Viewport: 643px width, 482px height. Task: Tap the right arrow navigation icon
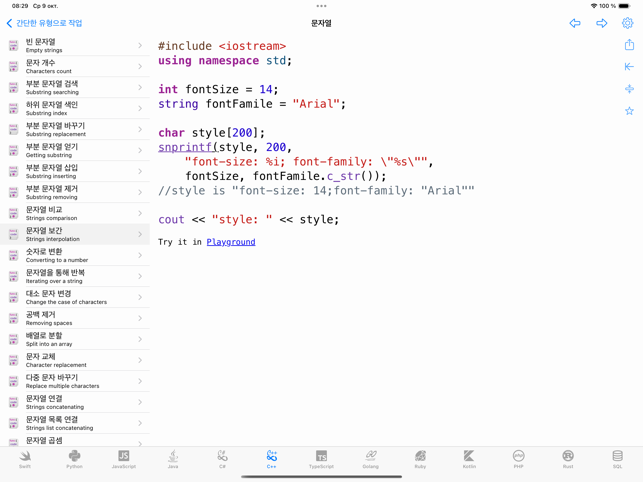[602, 23]
